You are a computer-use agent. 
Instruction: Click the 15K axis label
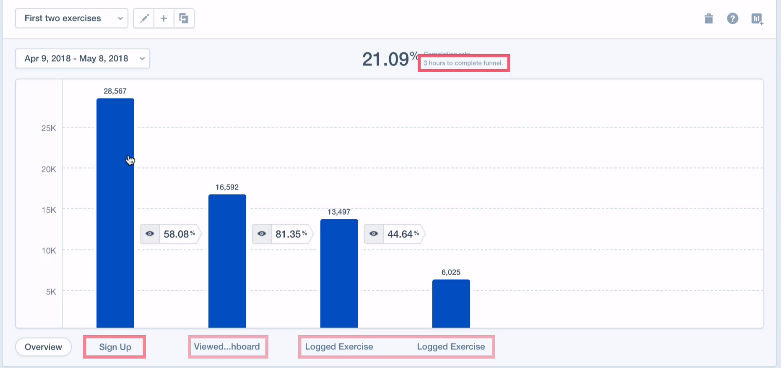pos(49,210)
